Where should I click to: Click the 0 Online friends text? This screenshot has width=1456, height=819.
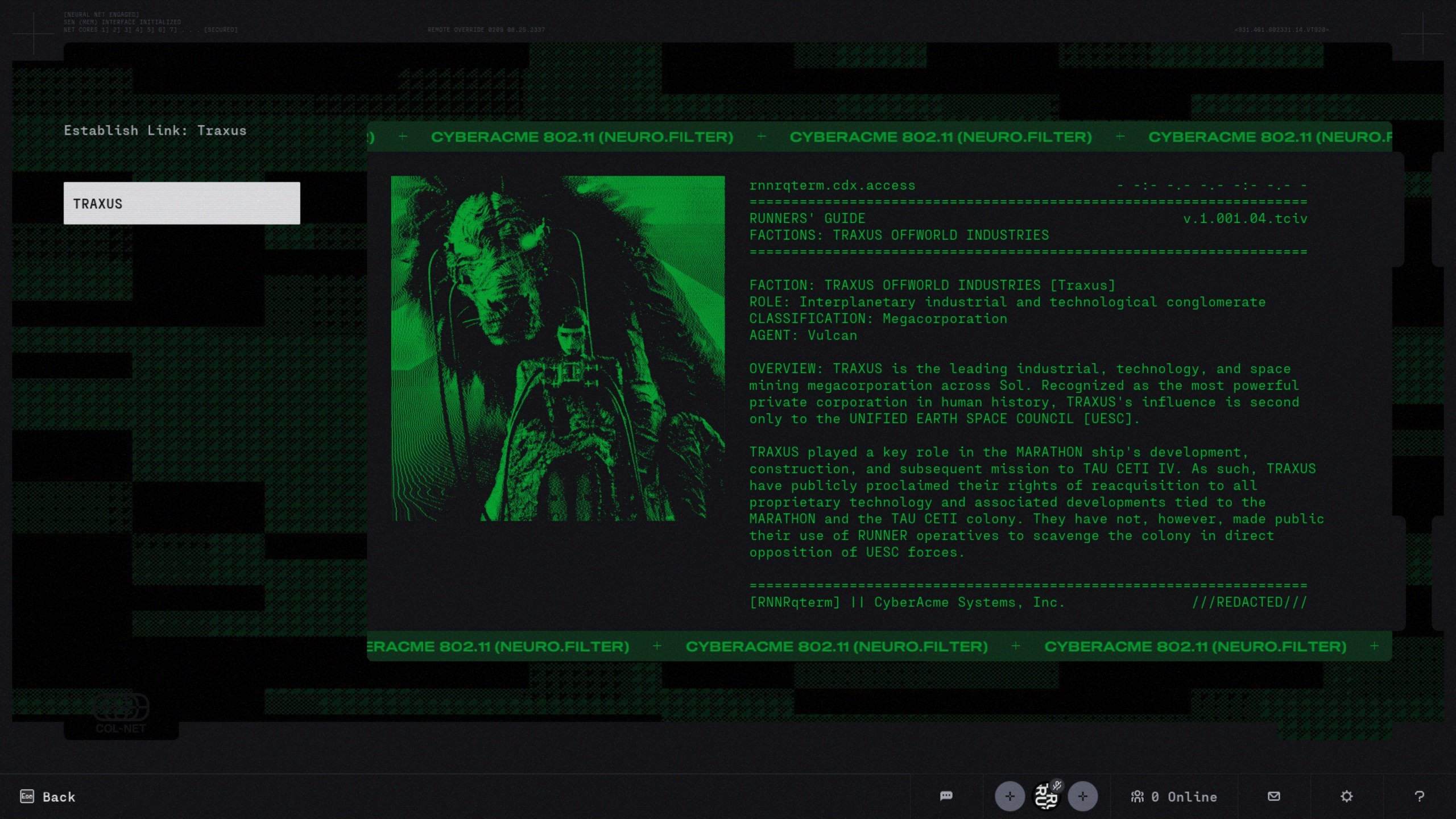(1184, 797)
